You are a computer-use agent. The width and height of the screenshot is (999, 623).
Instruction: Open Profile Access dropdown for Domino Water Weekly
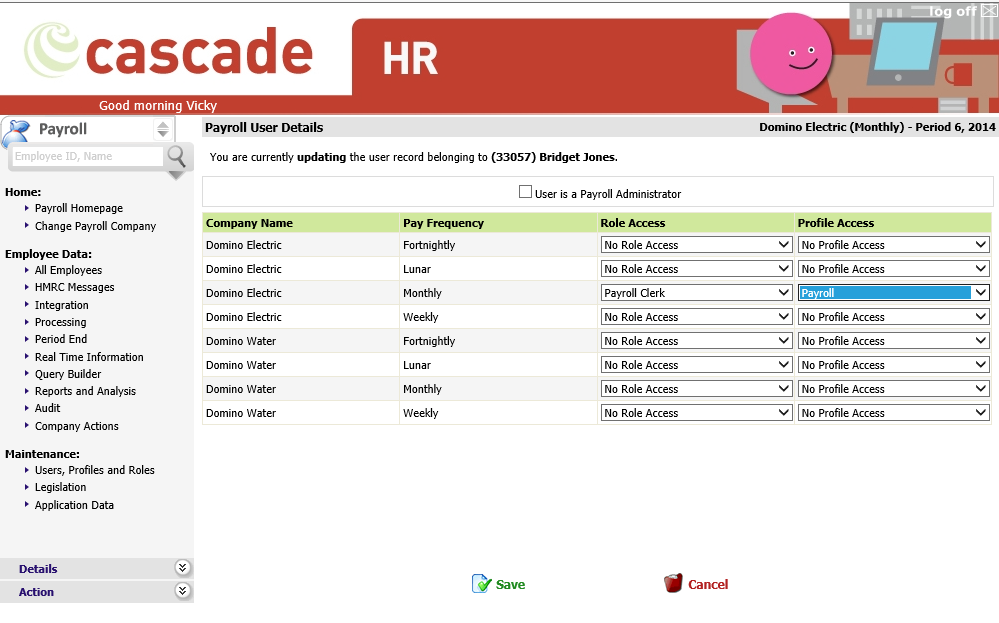point(893,413)
